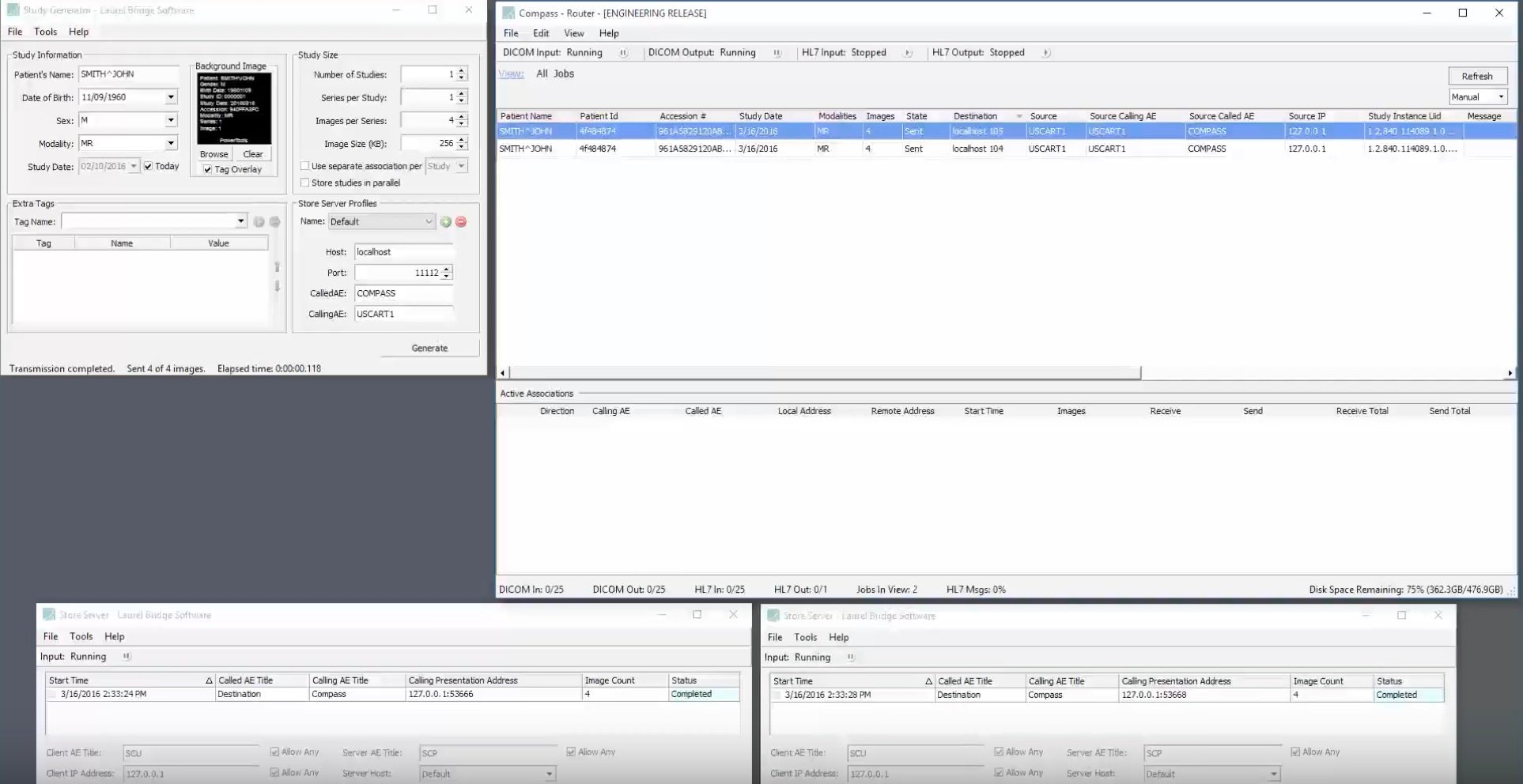
Task: Click Study Generator title bar icon
Action: pyautogui.click(x=13, y=10)
